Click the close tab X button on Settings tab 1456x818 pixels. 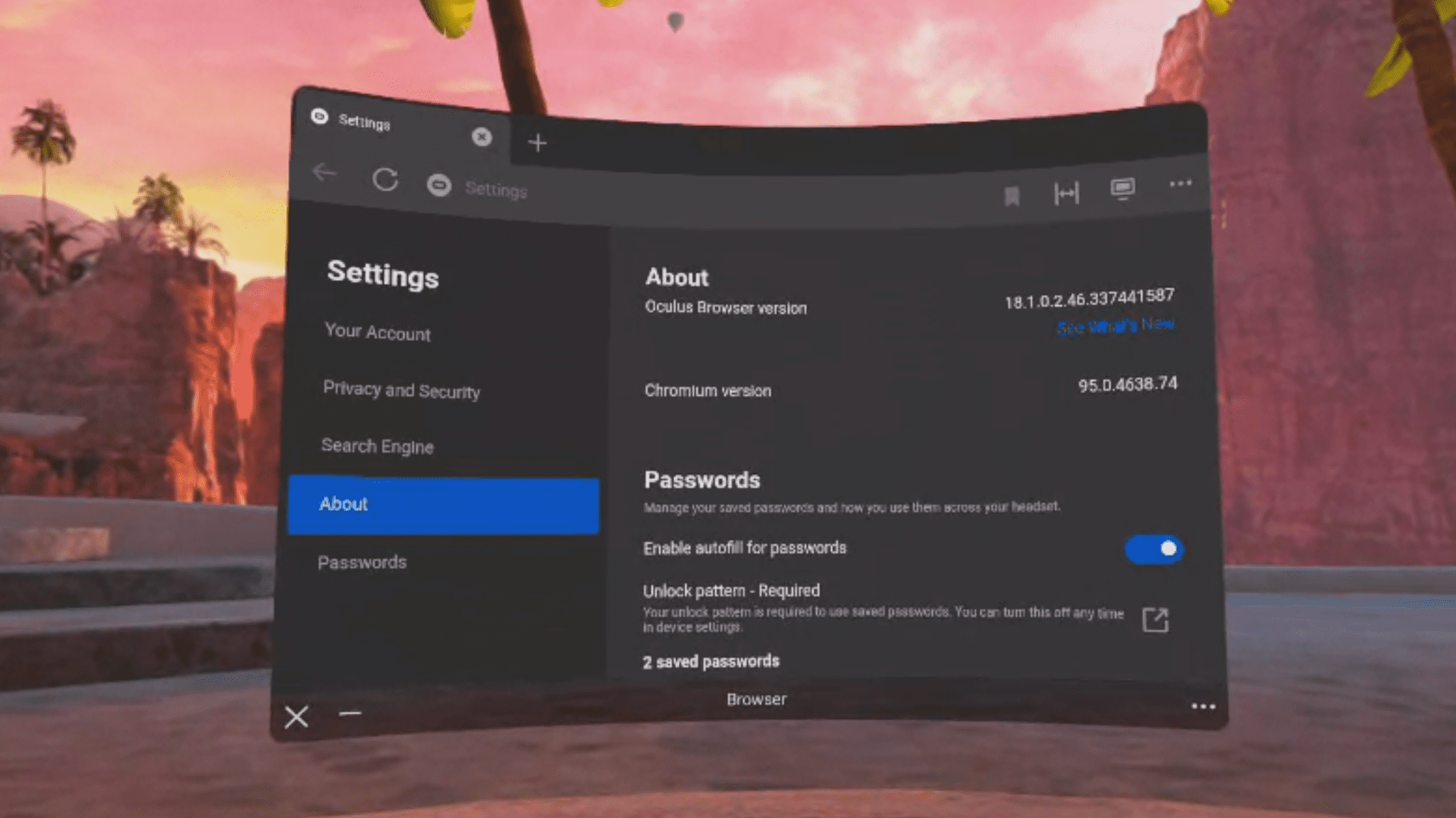[482, 137]
